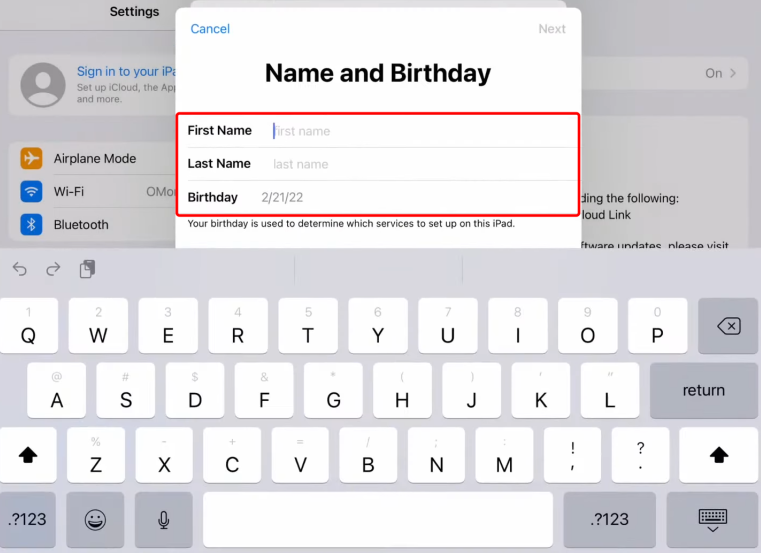Tap the dictation microphone key
Screen dimensions: 761x553
click(164, 519)
